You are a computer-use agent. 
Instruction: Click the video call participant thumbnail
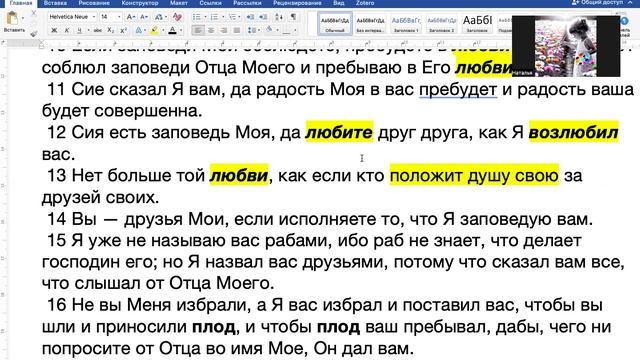pos(566,46)
